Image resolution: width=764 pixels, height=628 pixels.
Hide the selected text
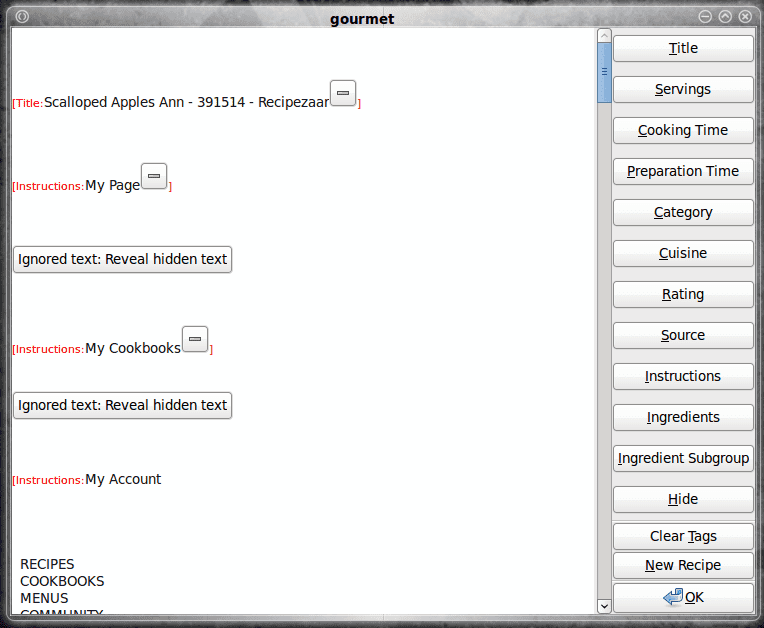(x=683, y=499)
